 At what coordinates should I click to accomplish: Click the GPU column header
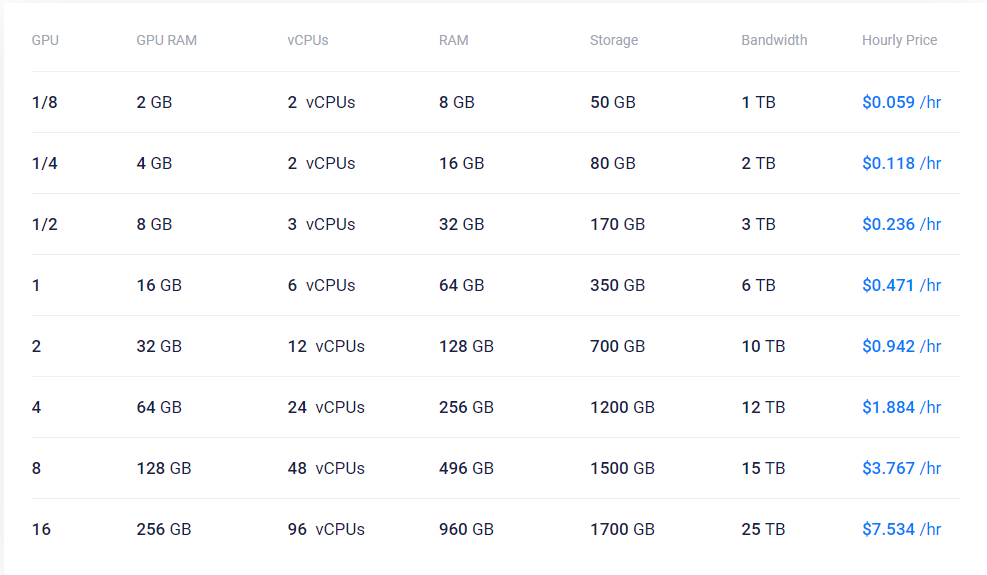(45, 40)
